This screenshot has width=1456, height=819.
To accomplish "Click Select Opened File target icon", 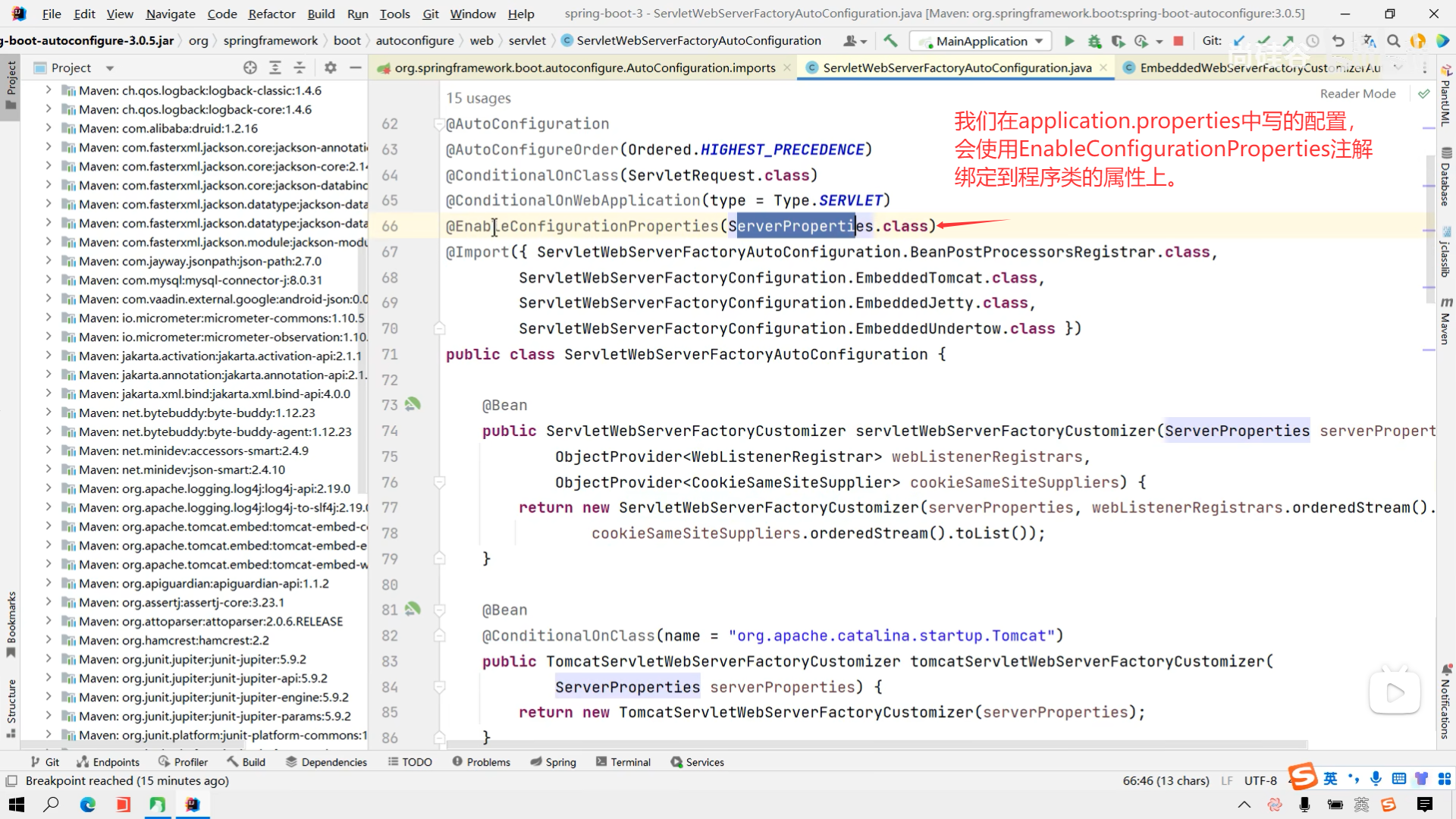I will click(250, 67).
